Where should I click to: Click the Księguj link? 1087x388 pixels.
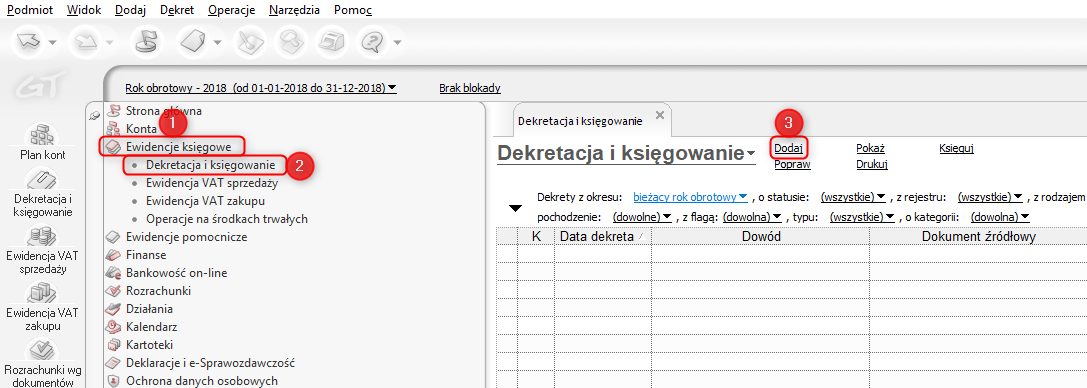pos(957,148)
